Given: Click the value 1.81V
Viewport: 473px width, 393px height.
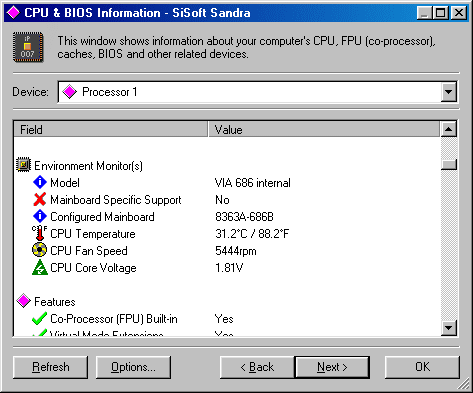Looking at the screenshot, I should click(x=229, y=268).
